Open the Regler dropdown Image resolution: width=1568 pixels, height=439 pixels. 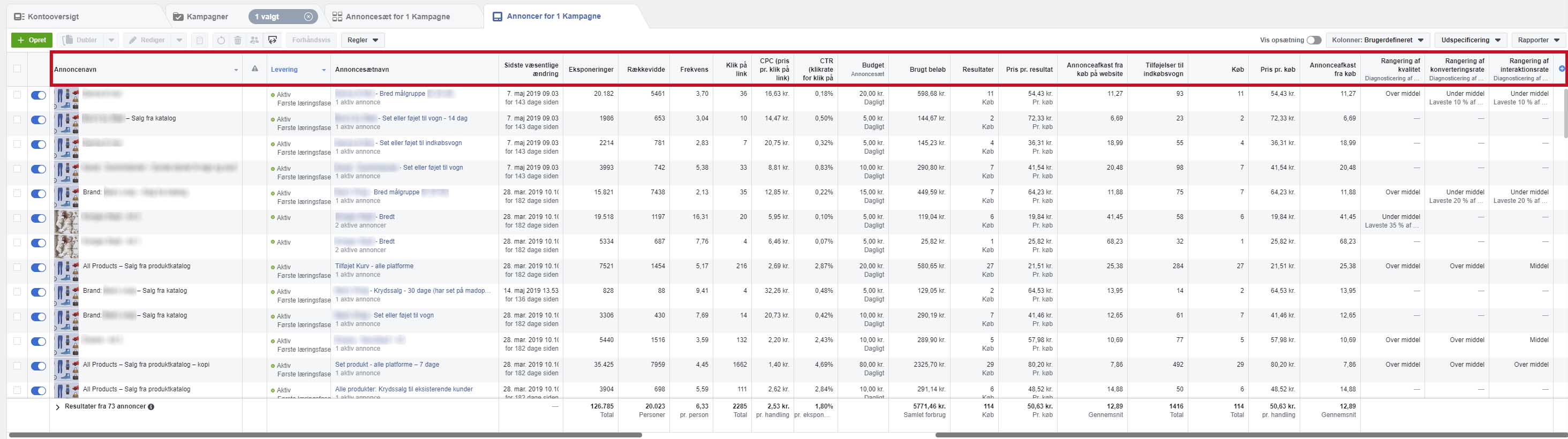pyautogui.click(x=363, y=40)
